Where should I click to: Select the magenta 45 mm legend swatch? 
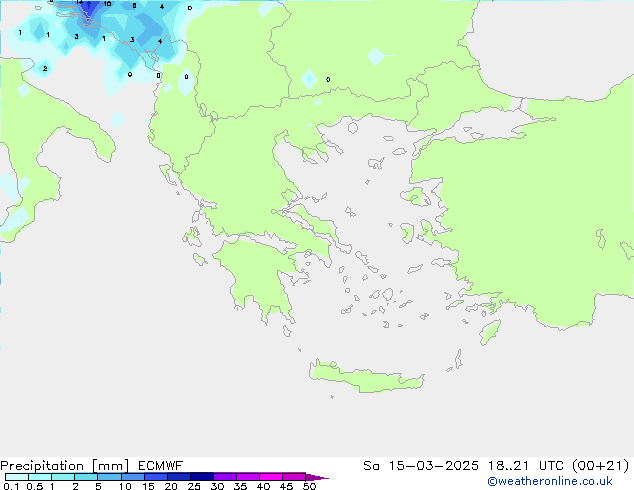(x=293, y=477)
